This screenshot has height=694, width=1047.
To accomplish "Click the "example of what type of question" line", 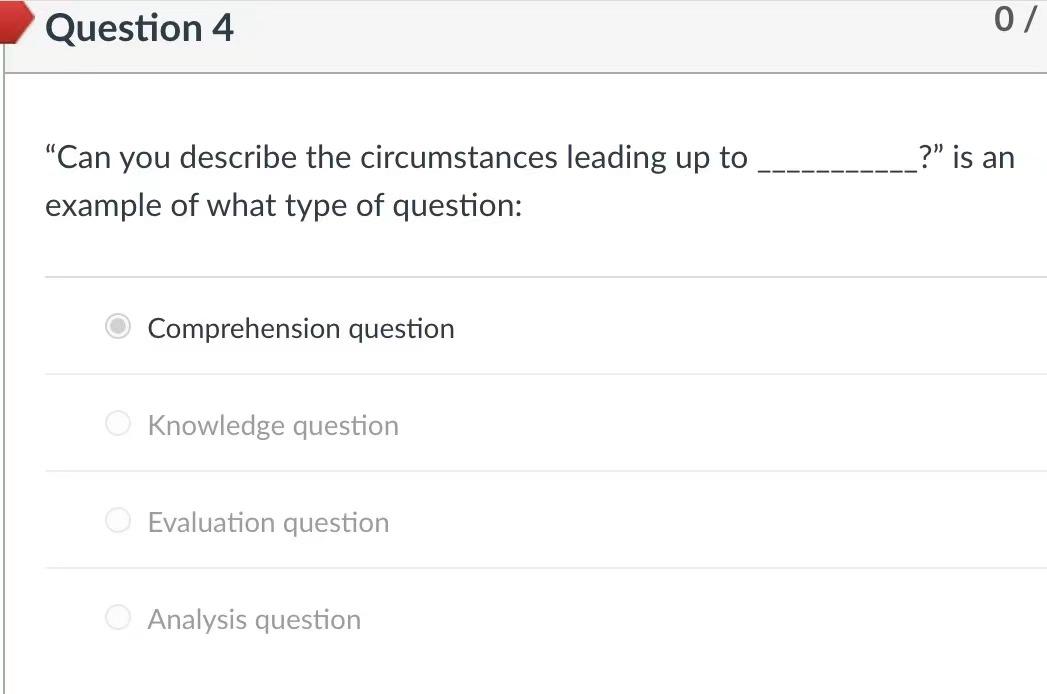I will pos(284,206).
